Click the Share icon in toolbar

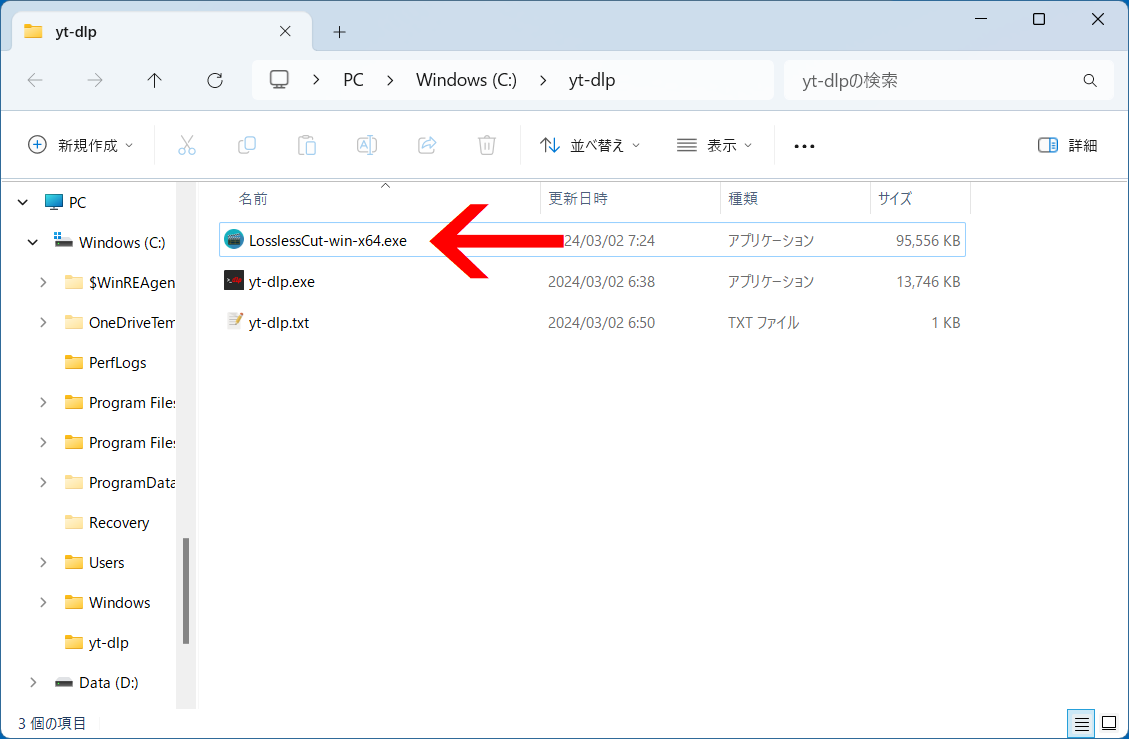(427, 145)
